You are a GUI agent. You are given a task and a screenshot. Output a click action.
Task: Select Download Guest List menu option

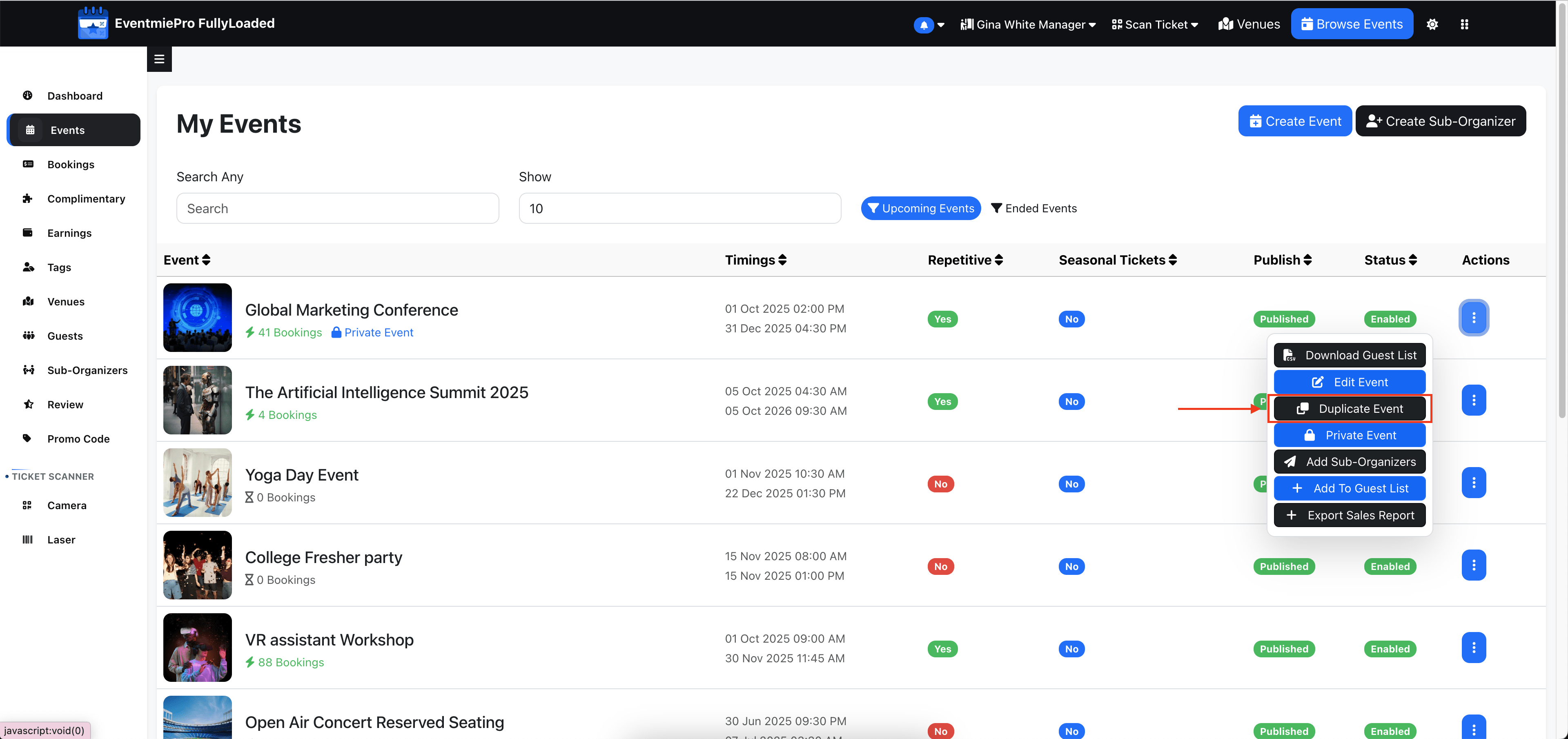(1350, 356)
